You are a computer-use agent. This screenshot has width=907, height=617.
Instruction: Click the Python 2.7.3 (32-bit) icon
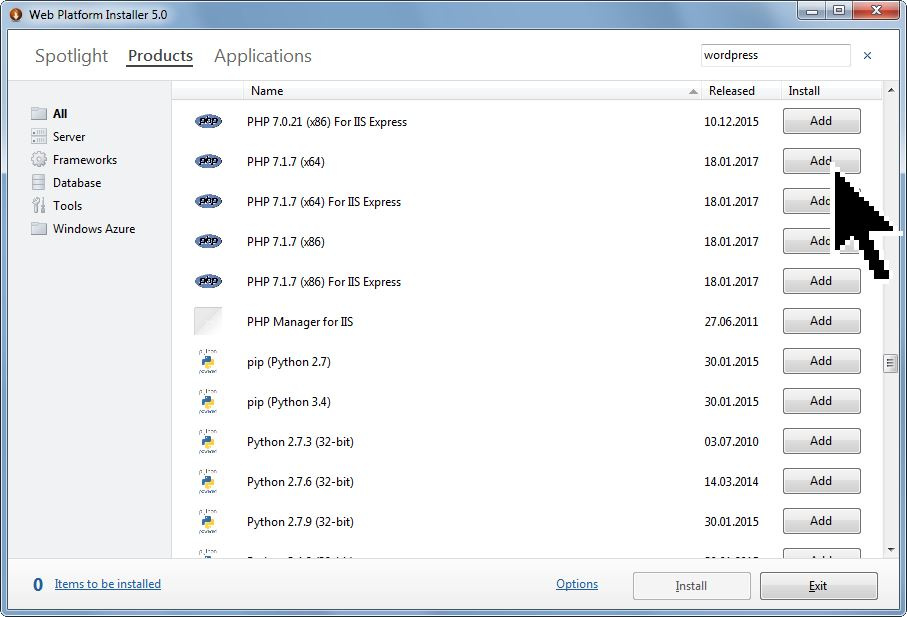(208, 441)
